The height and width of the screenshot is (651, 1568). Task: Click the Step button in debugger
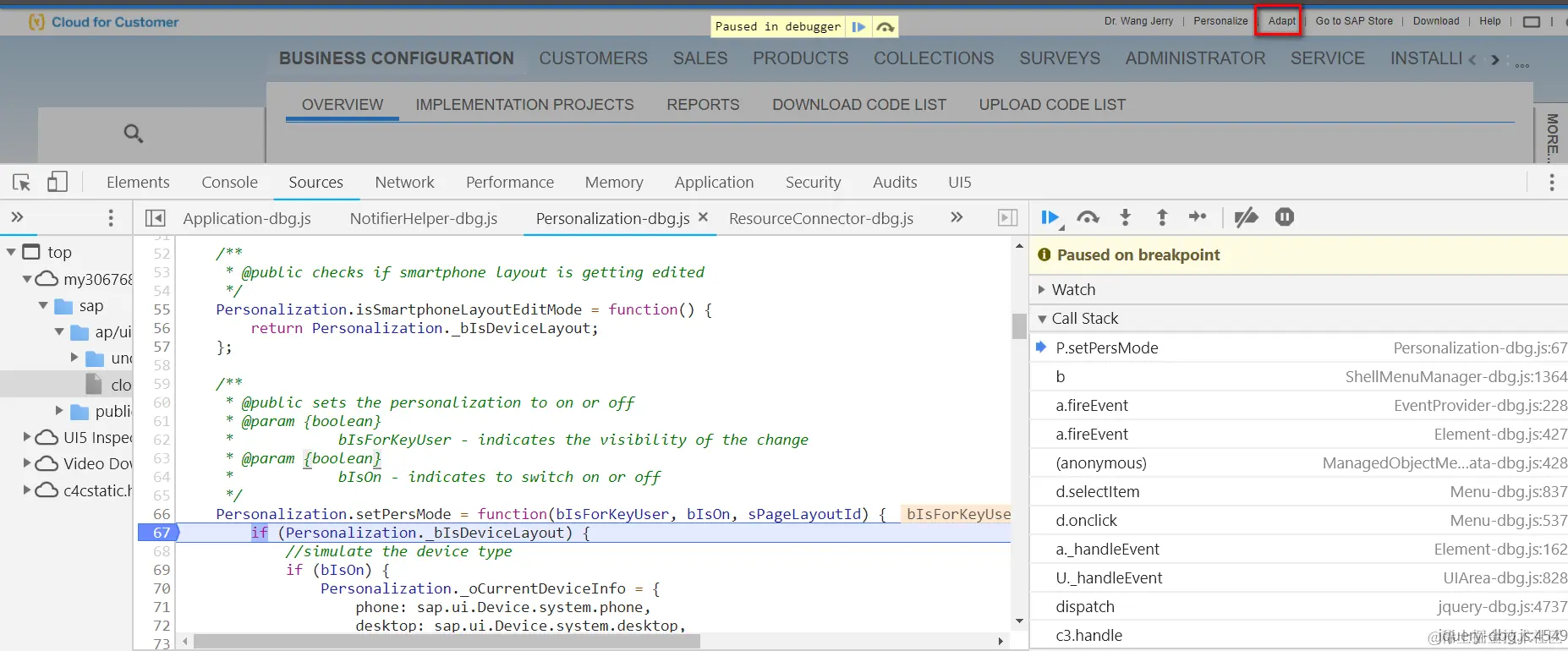pos(1198,217)
